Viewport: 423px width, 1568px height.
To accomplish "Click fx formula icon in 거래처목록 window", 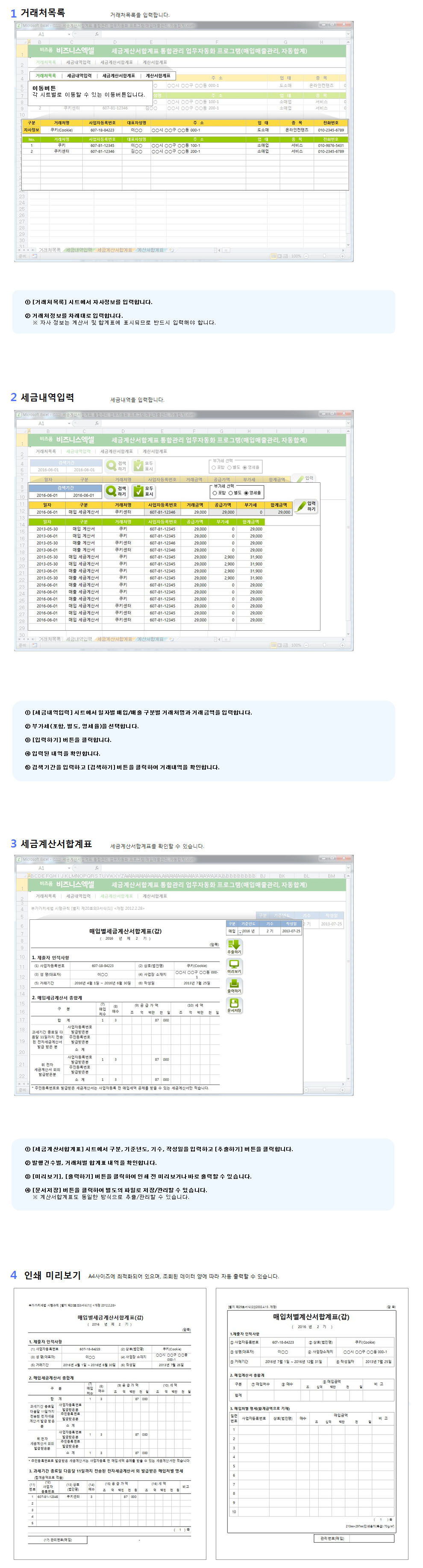I will [97, 34].
